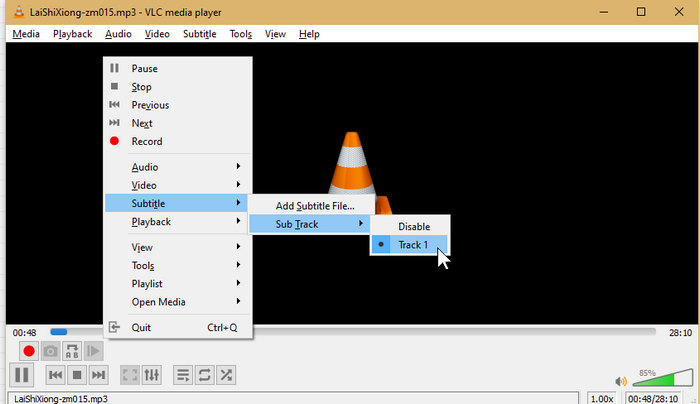This screenshot has height=404, width=700.
Task: Click the playback seek progress bar
Action: pyautogui.click(x=353, y=332)
